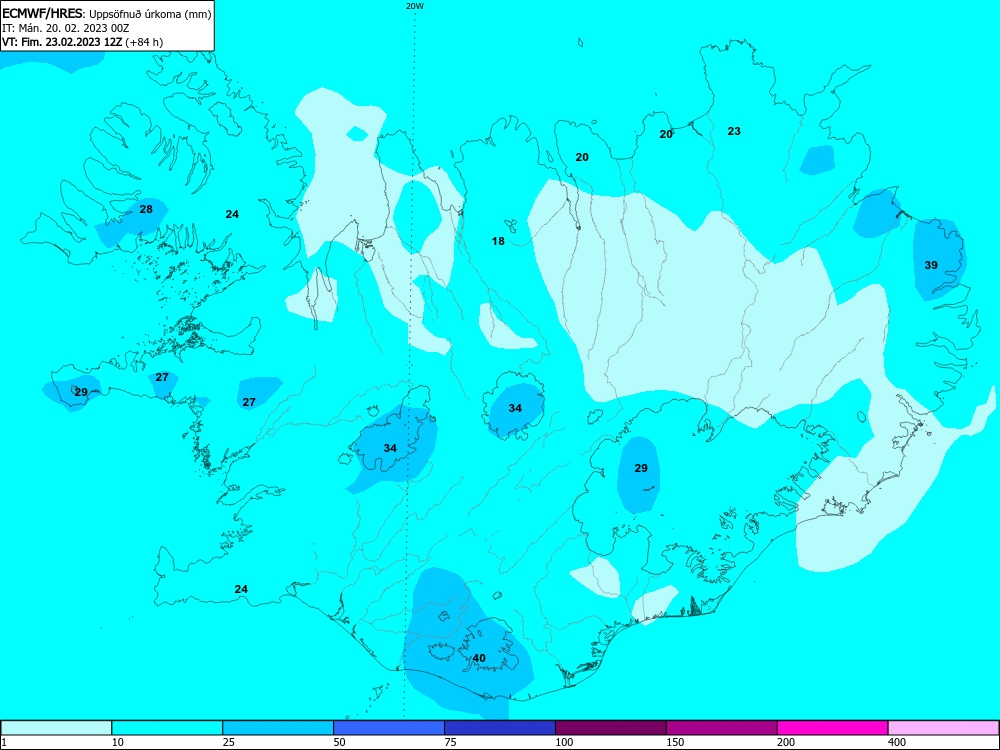The image size is (1000, 750).
Task: Click the 'Uppsöfnuð úrkoma (mm)' label
Action: click(150, 13)
